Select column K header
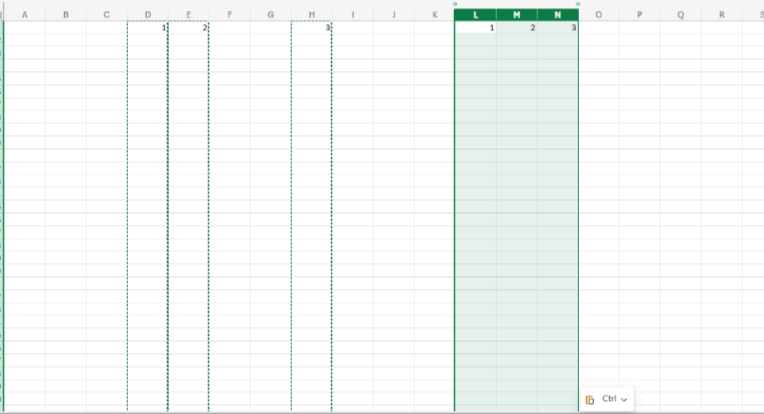Viewport: 764px width, 414px height. pyautogui.click(x=435, y=15)
